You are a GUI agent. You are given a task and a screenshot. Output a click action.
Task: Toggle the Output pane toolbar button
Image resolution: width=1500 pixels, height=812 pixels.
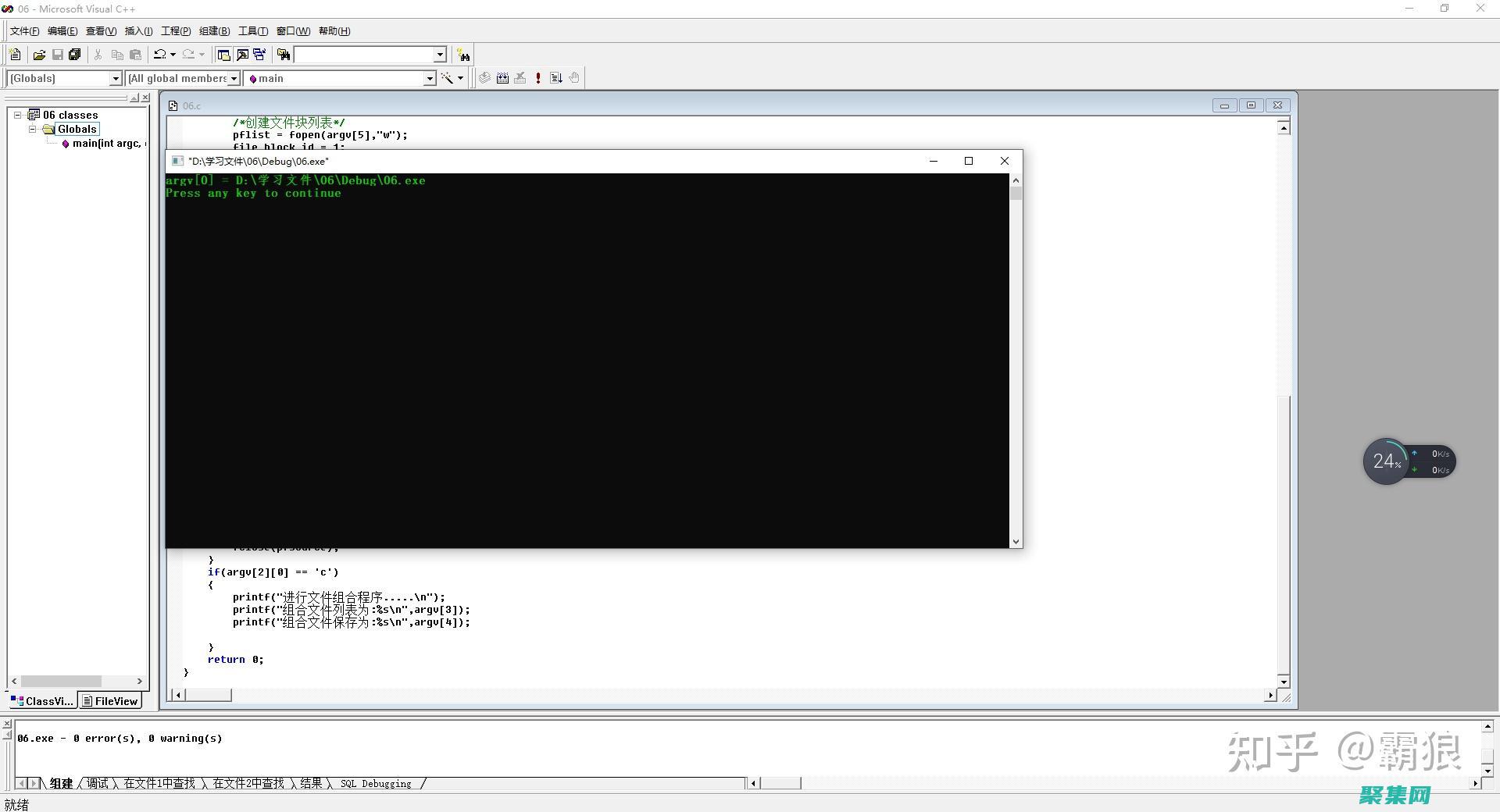242,55
